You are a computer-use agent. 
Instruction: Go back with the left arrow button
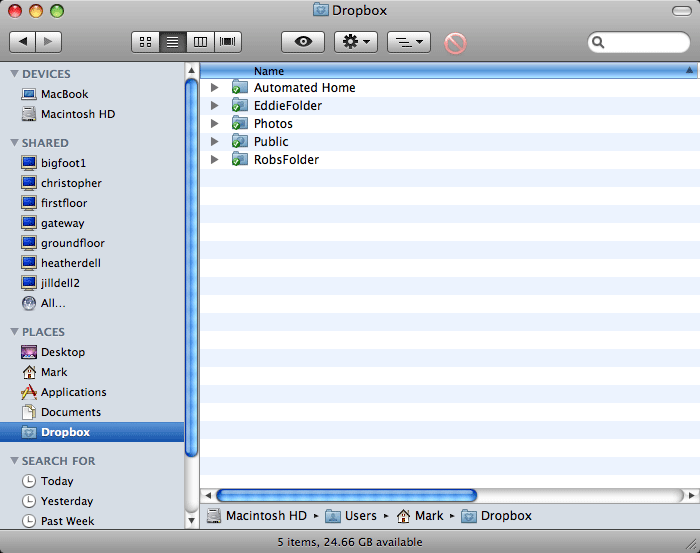coord(22,42)
